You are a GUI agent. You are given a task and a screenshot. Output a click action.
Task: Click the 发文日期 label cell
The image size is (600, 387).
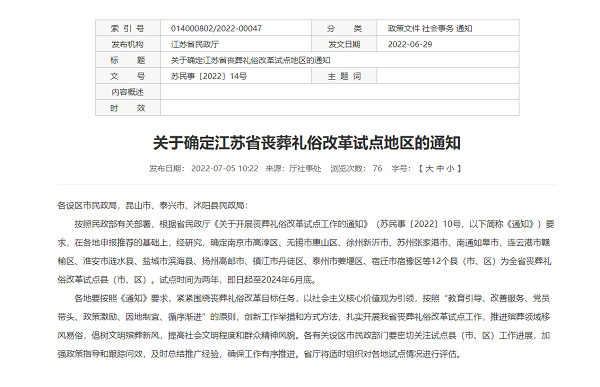(x=344, y=44)
